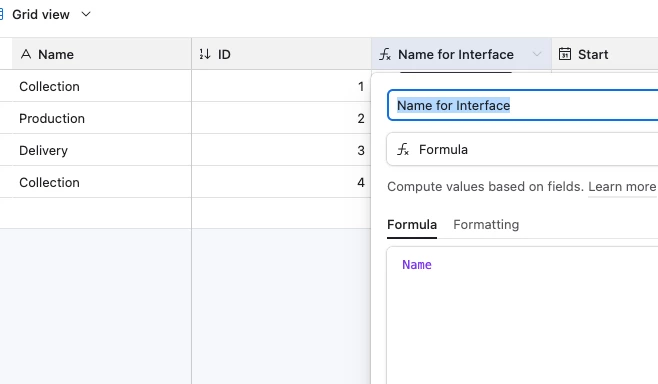Click the field name input box
This screenshot has width=658, height=384.
point(522,105)
